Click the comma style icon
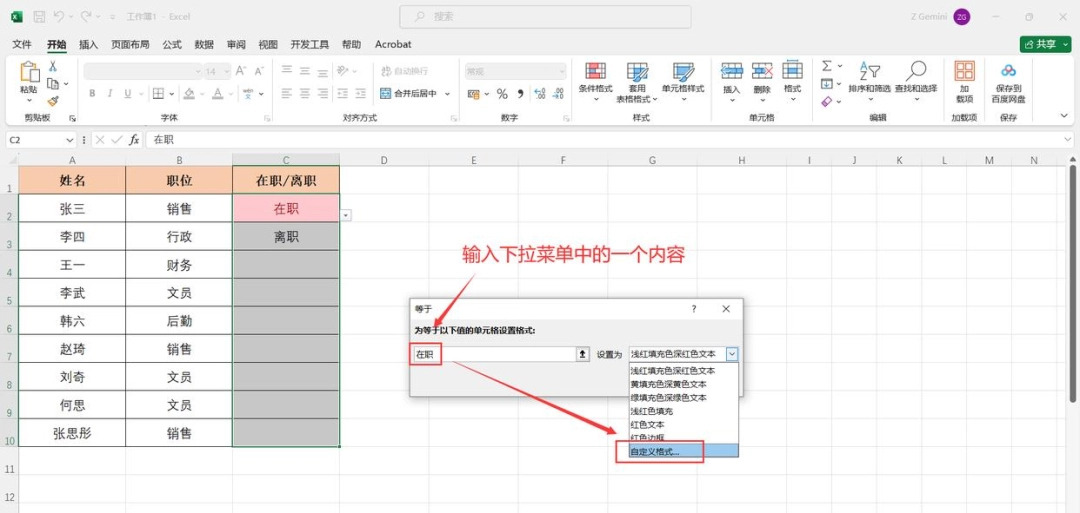Image resolution: width=1080 pixels, height=513 pixels. pos(521,94)
